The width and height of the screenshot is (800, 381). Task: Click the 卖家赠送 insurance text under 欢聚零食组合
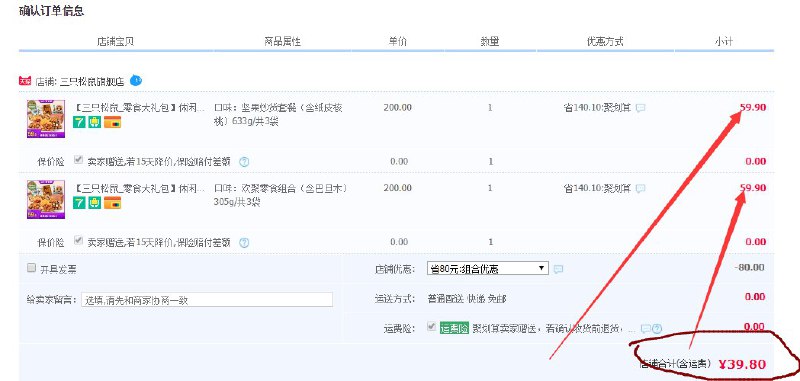click(159, 243)
